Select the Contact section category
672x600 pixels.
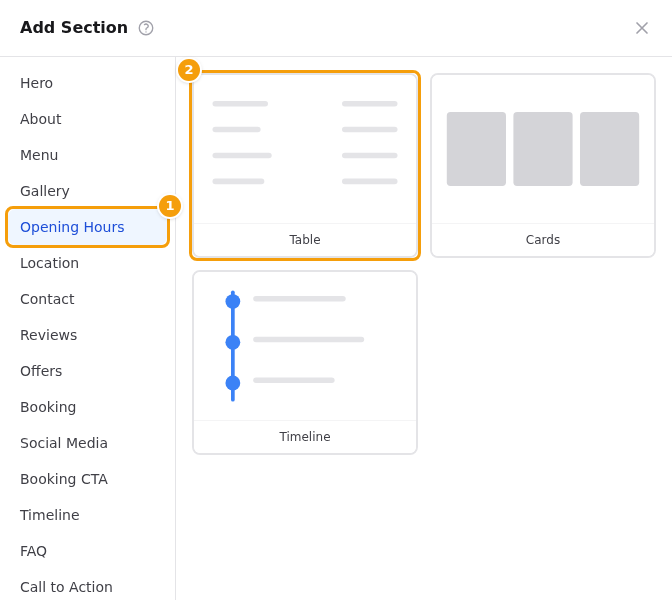[x=87, y=299]
